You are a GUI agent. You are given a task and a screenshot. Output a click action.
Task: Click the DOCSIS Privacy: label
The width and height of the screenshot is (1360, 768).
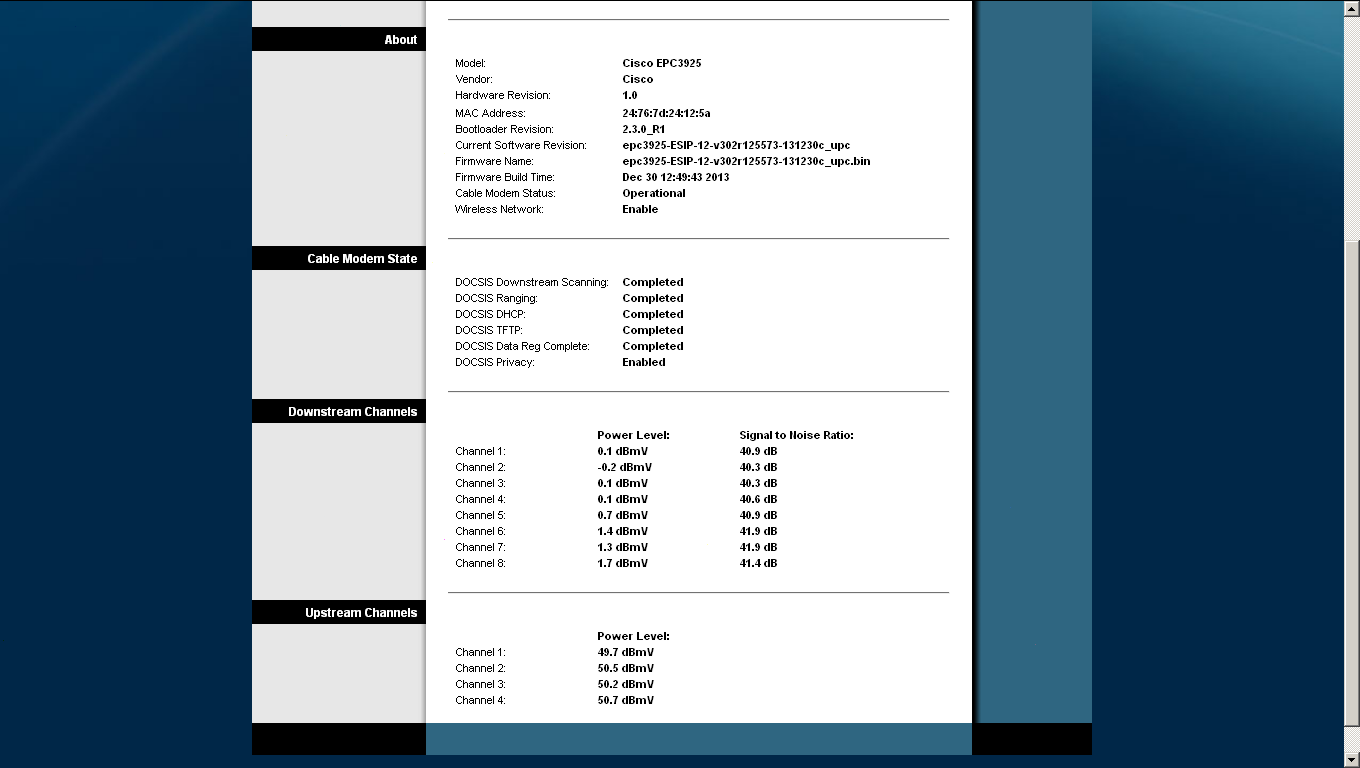tap(495, 362)
